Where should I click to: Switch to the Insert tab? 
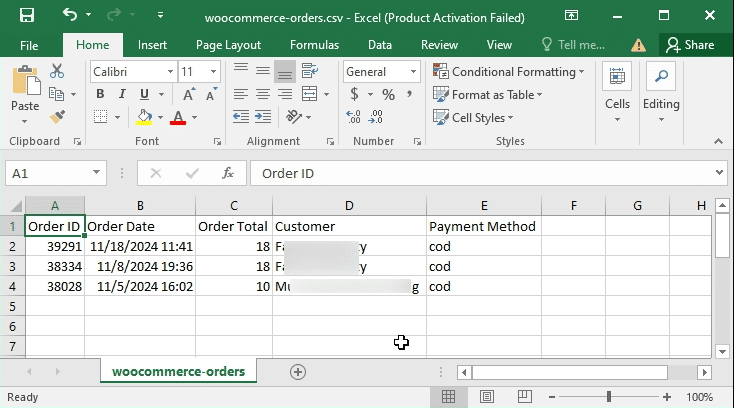tap(152, 45)
